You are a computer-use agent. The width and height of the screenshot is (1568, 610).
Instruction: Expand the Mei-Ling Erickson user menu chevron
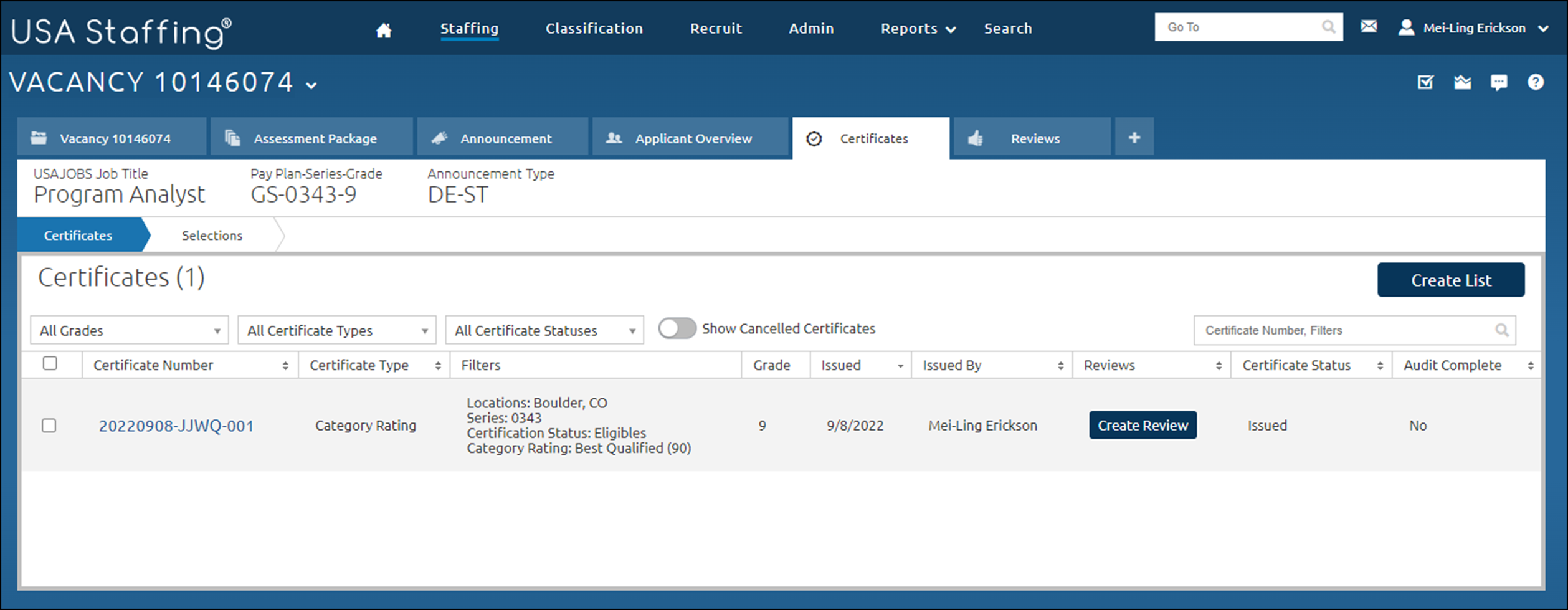1543,29
